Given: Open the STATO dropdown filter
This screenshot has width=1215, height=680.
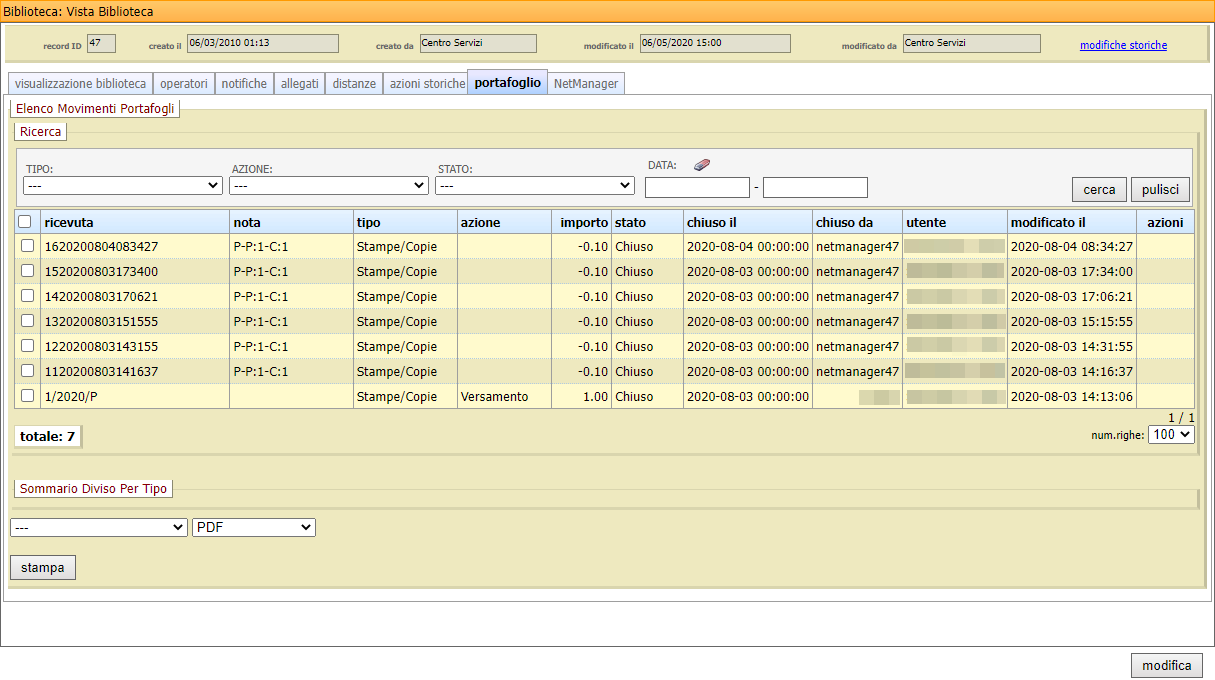Looking at the screenshot, I should (535, 186).
